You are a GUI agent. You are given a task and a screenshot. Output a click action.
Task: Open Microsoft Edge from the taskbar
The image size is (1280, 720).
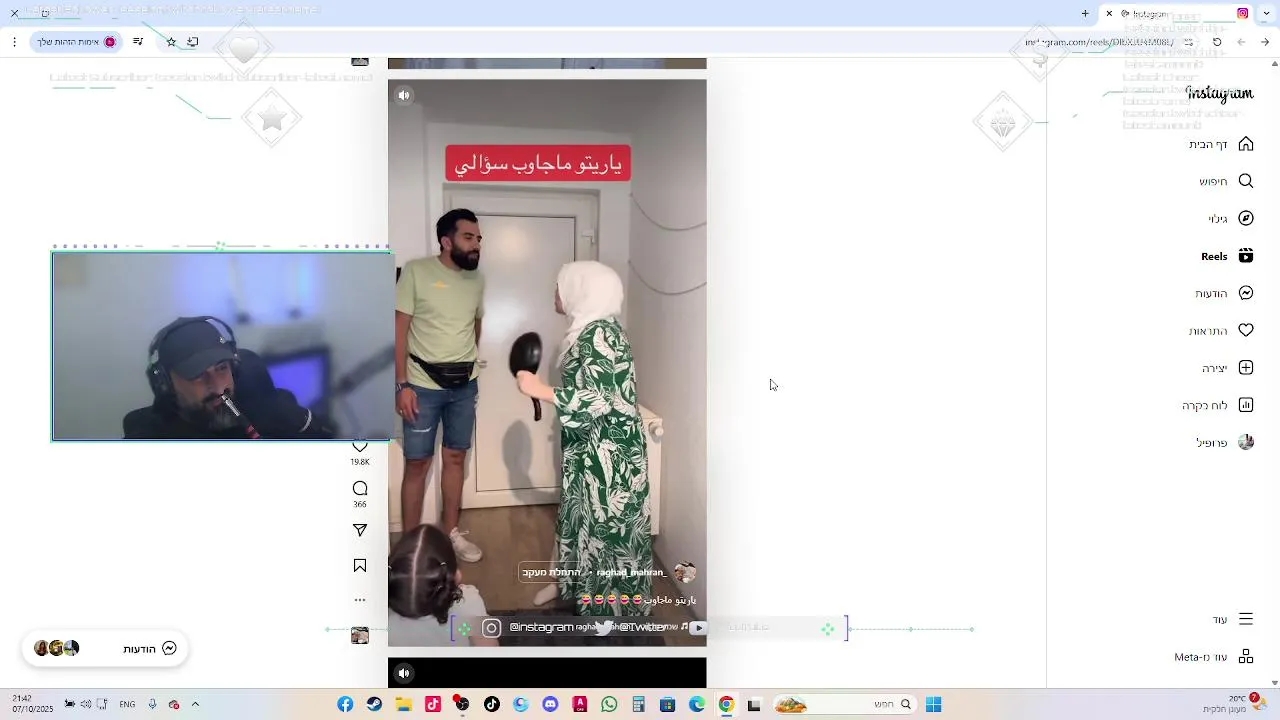[x=697, y=705]
